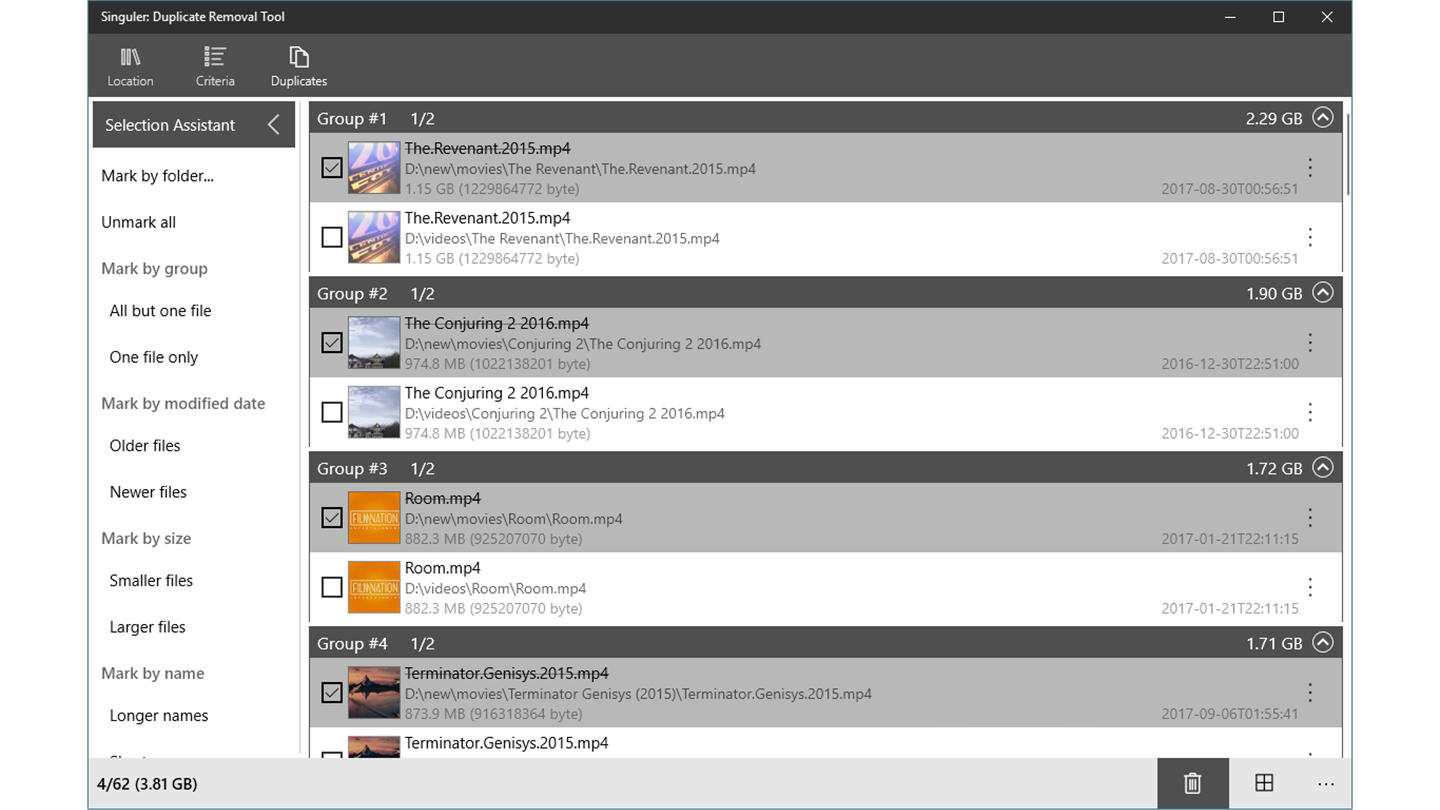Open more options for D:\new\movies The.Revenant file

point(1310,168)
